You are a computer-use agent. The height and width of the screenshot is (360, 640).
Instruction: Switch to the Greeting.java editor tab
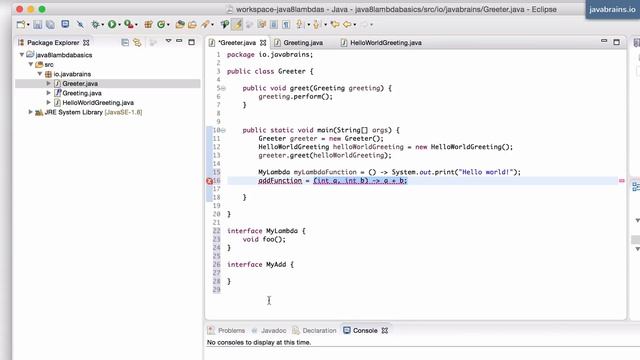[303, 42]
